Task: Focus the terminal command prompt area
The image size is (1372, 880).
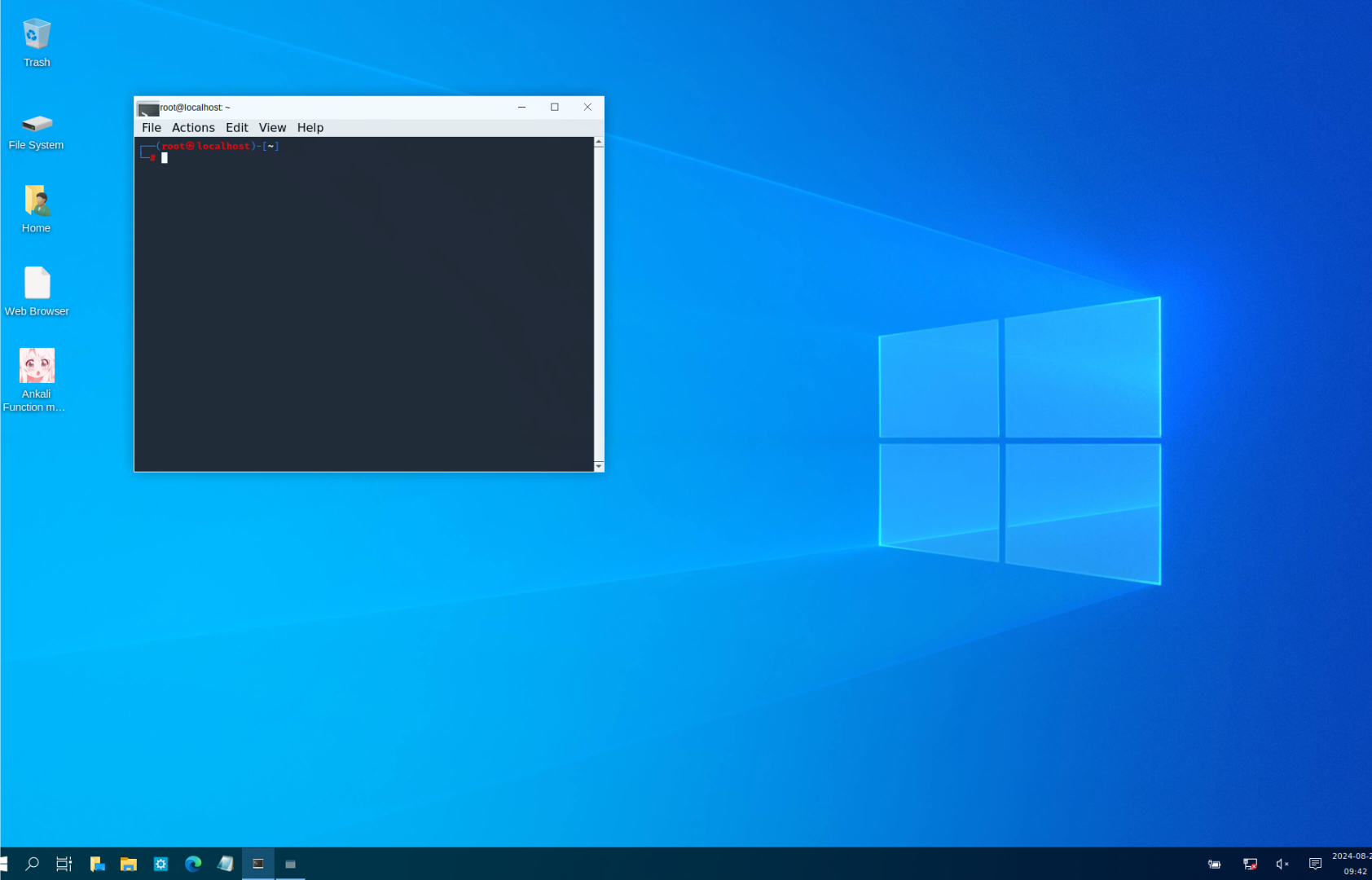Action: [x=364, y=304]
